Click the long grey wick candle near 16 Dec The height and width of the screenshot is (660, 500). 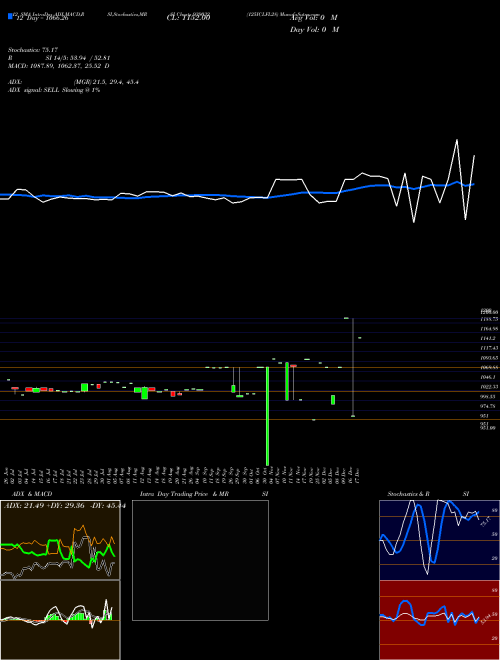353,367
